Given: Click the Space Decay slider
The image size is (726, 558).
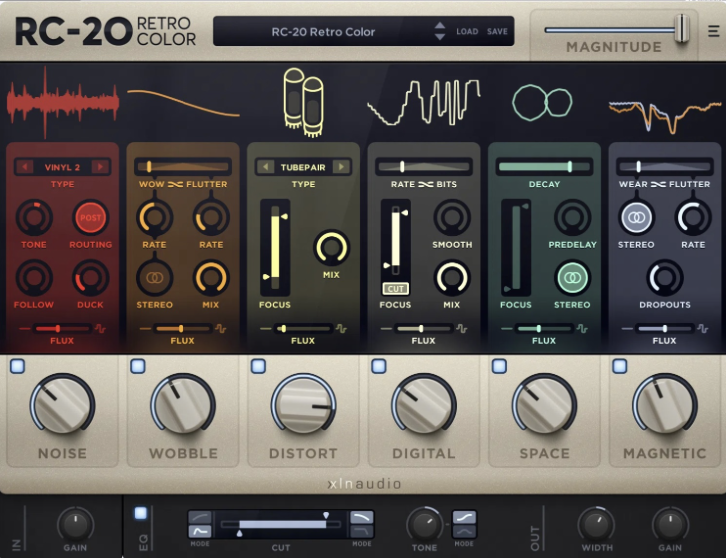Looking at the screenshot, I should (x=544, y=167).
